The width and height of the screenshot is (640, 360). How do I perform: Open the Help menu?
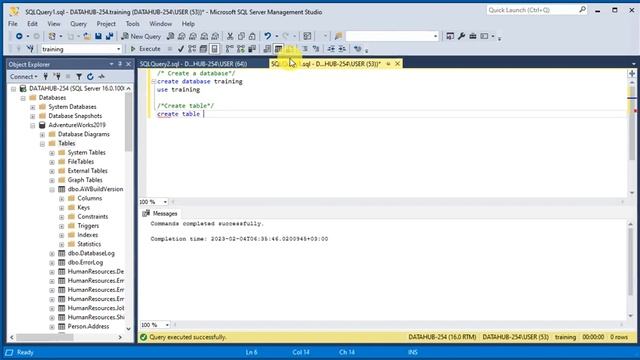(188, 24)
